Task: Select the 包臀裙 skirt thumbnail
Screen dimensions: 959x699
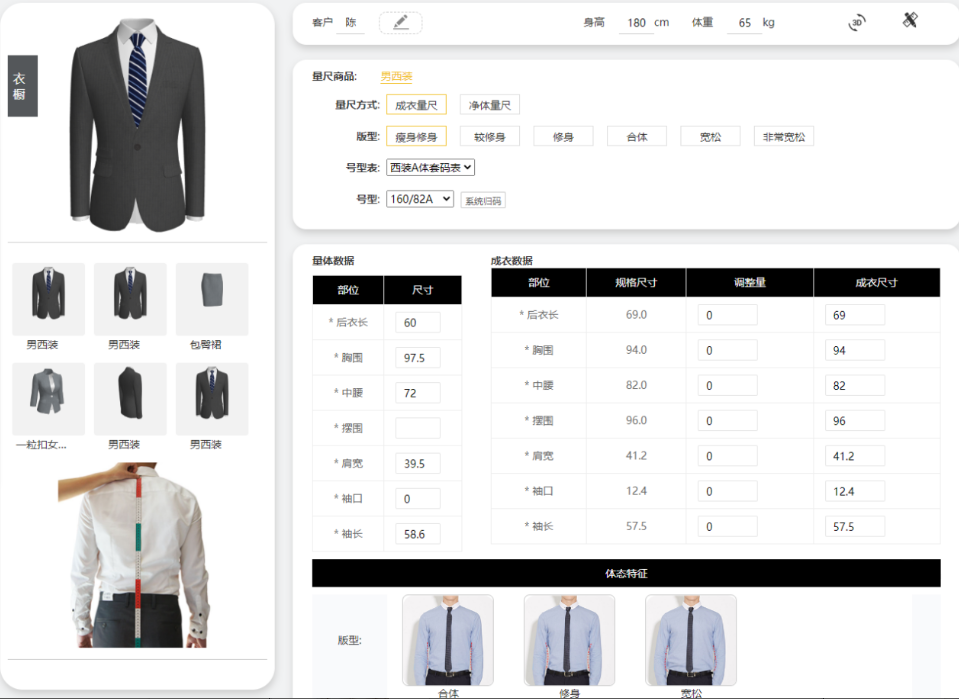Action: click(x=212, y=298)
